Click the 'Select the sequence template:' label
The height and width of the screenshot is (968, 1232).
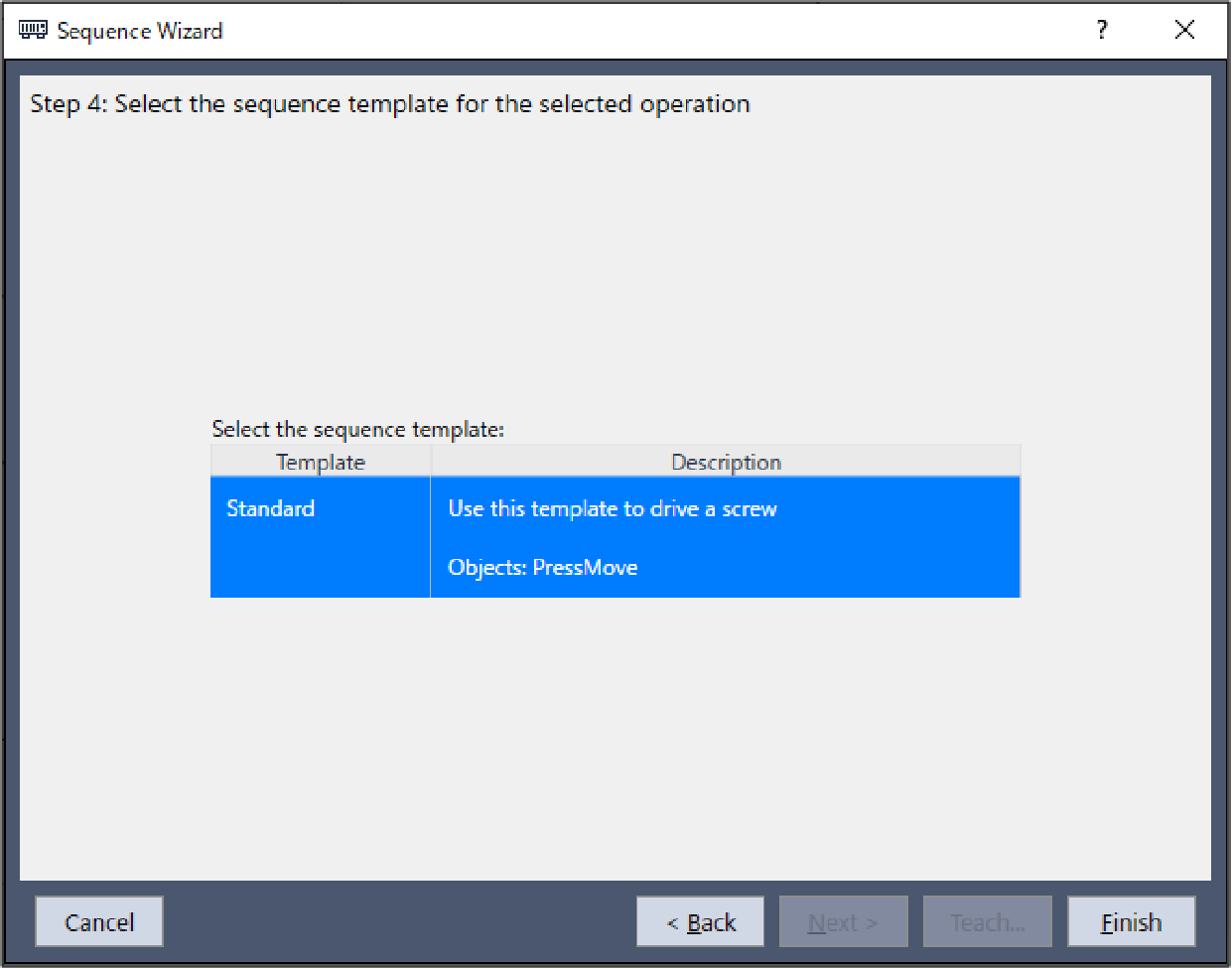pyautogui.click(x=357, y=429)
